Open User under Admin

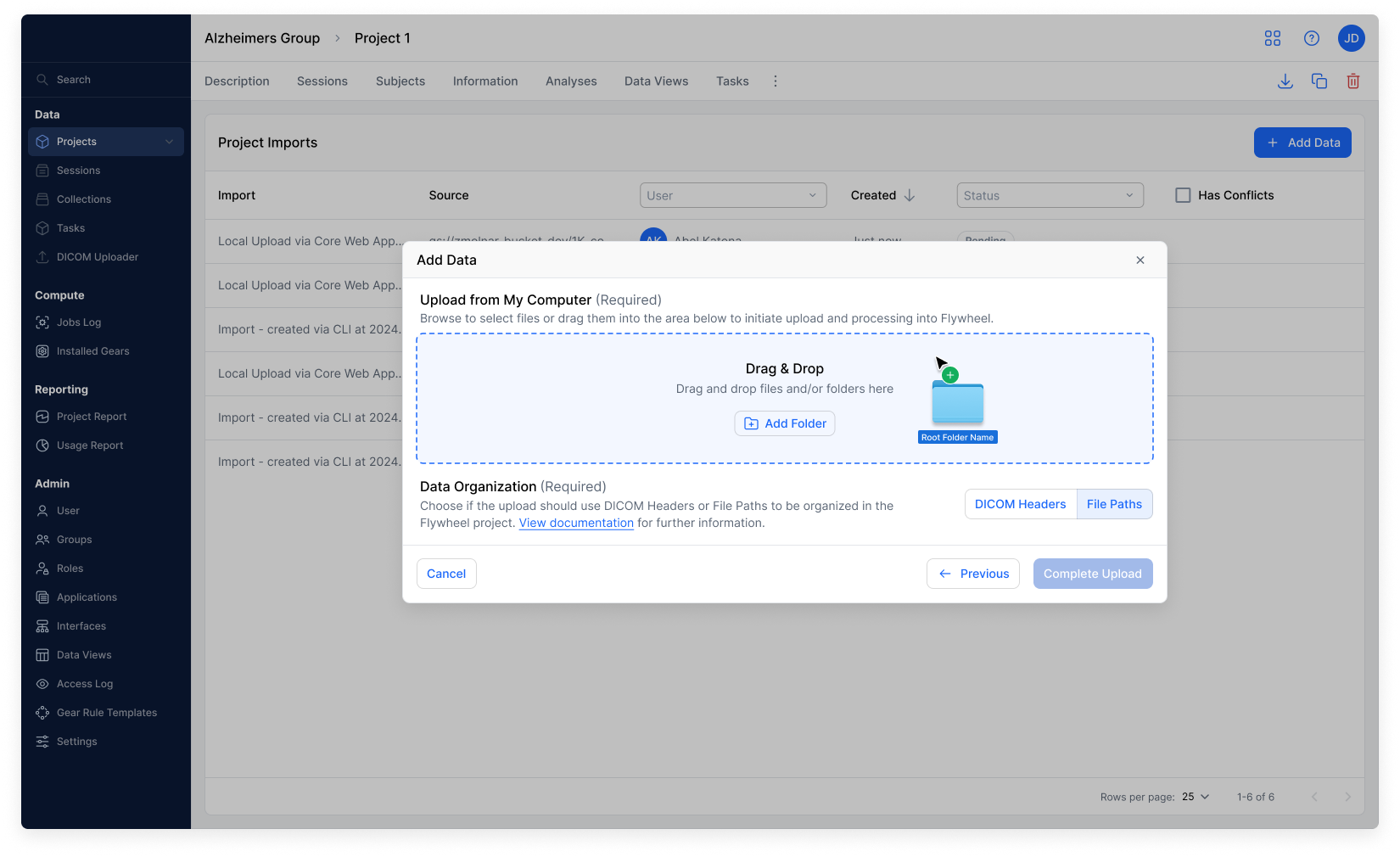pos(106,511)
